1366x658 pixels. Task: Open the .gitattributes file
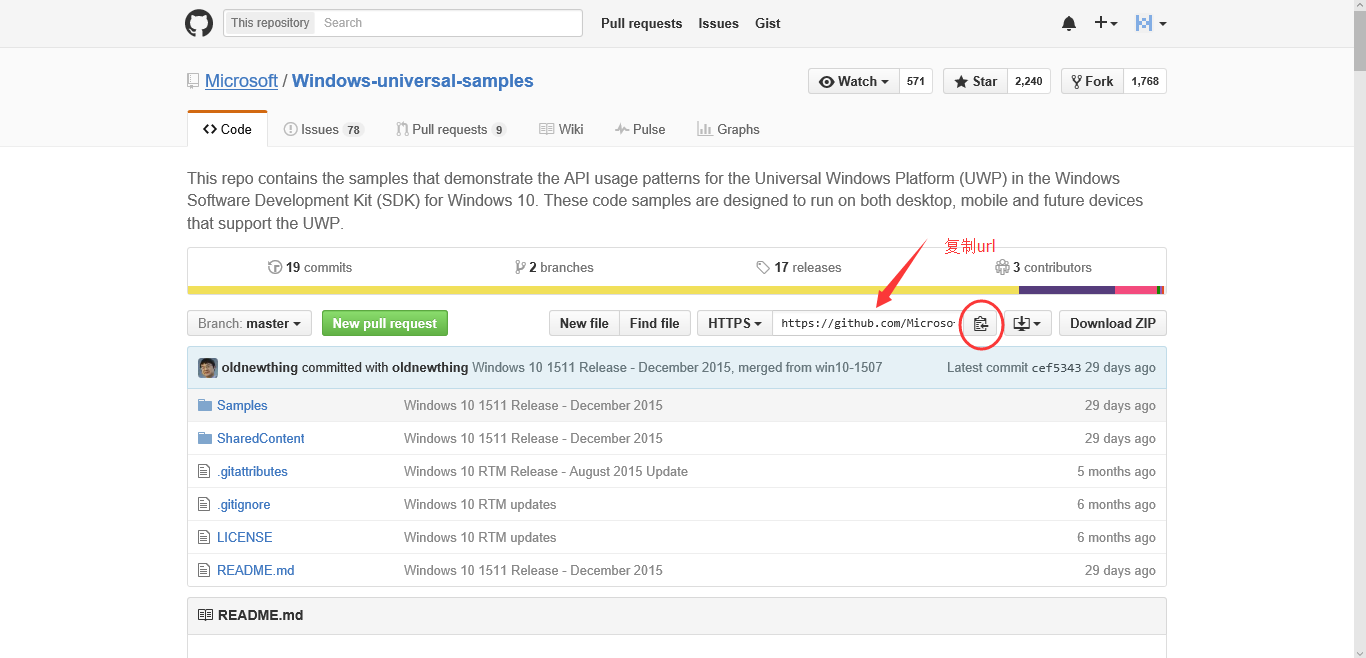pos(252,471)
